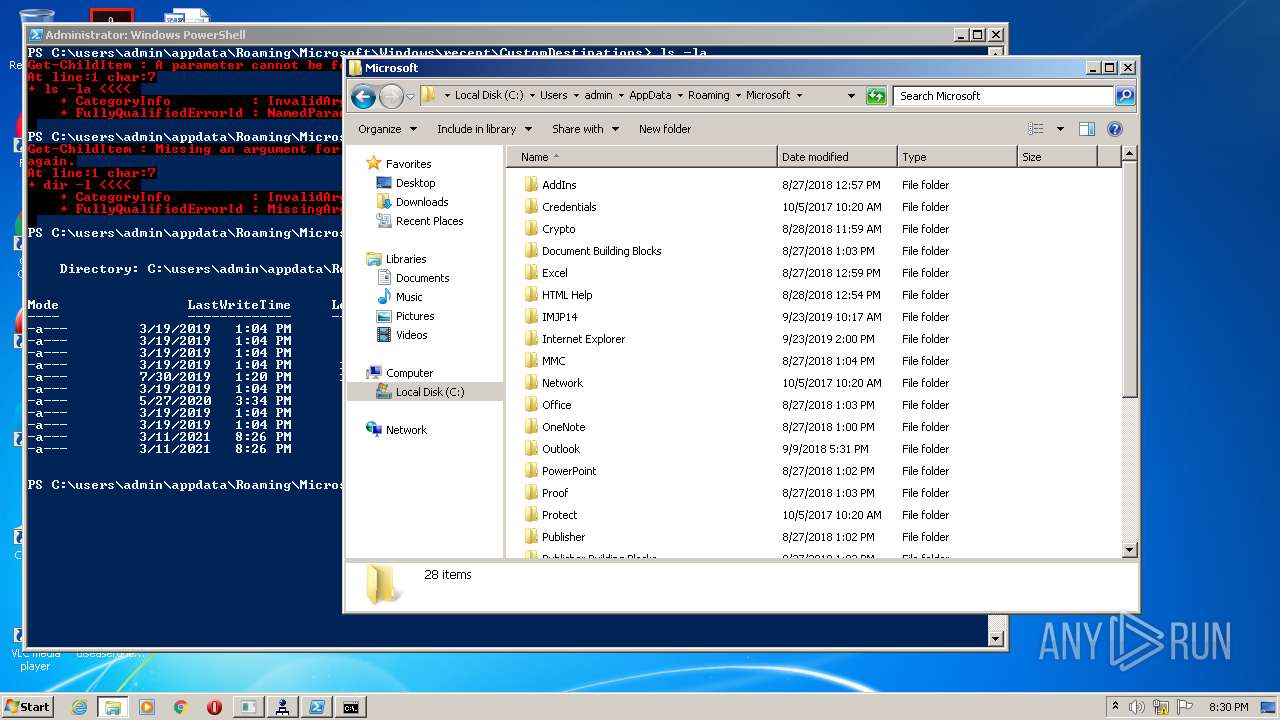The image size is (1280, 720).
Task: Click the file list scroll down arrow
Action: pyautogui.click(x=1130, y=550)
